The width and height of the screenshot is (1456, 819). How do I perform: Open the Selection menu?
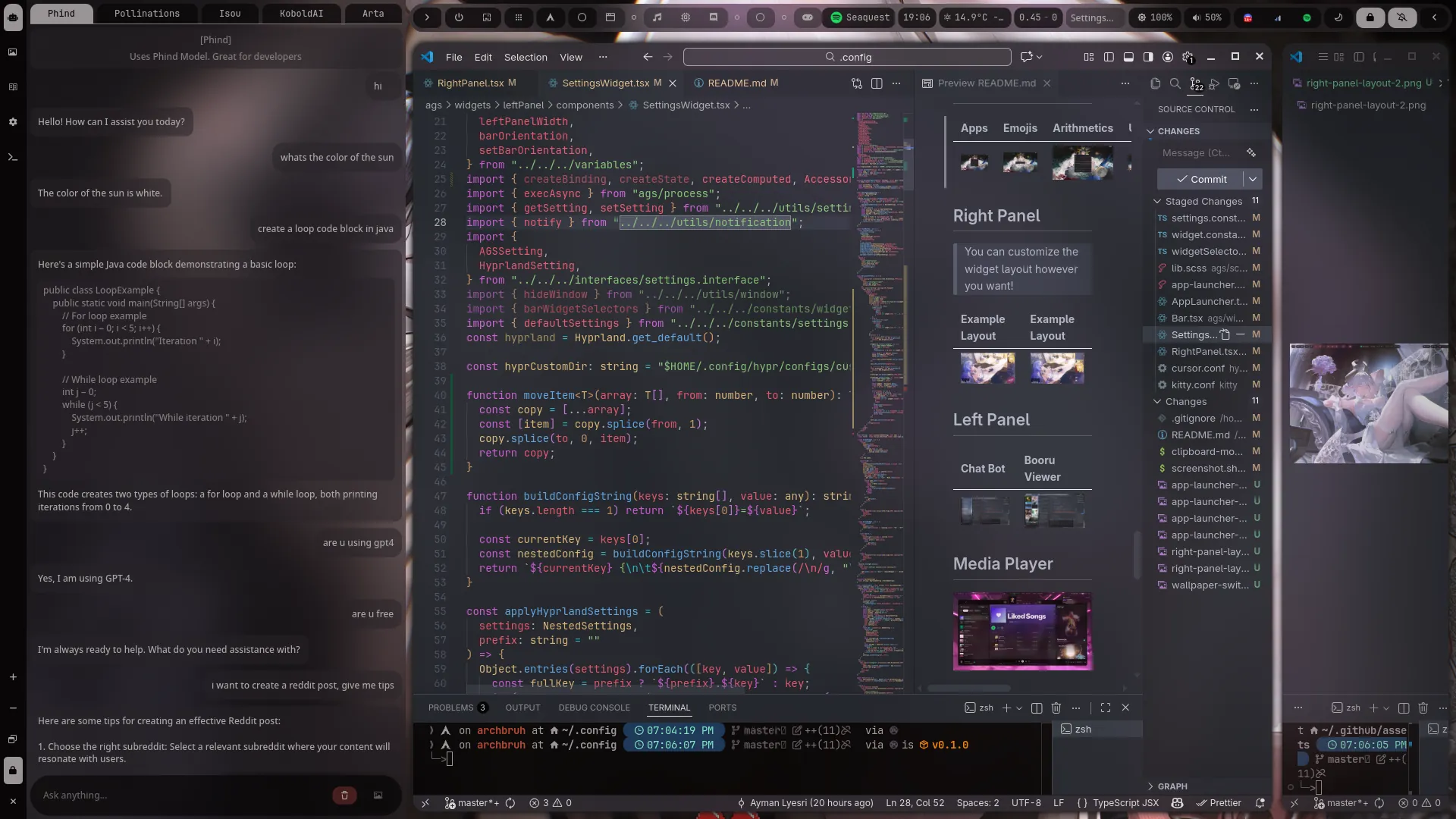(526, 57)
